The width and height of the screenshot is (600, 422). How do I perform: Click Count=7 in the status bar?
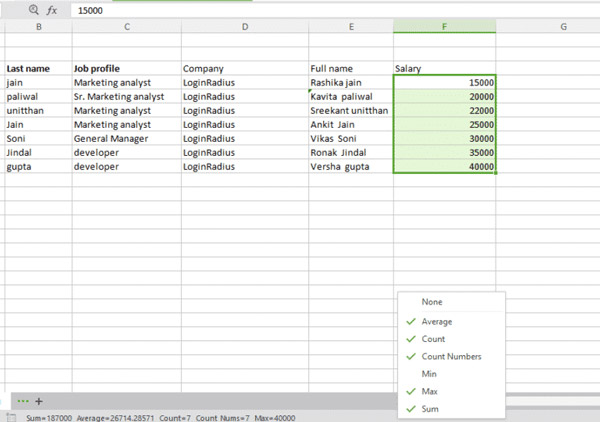(x=175, y=418)
